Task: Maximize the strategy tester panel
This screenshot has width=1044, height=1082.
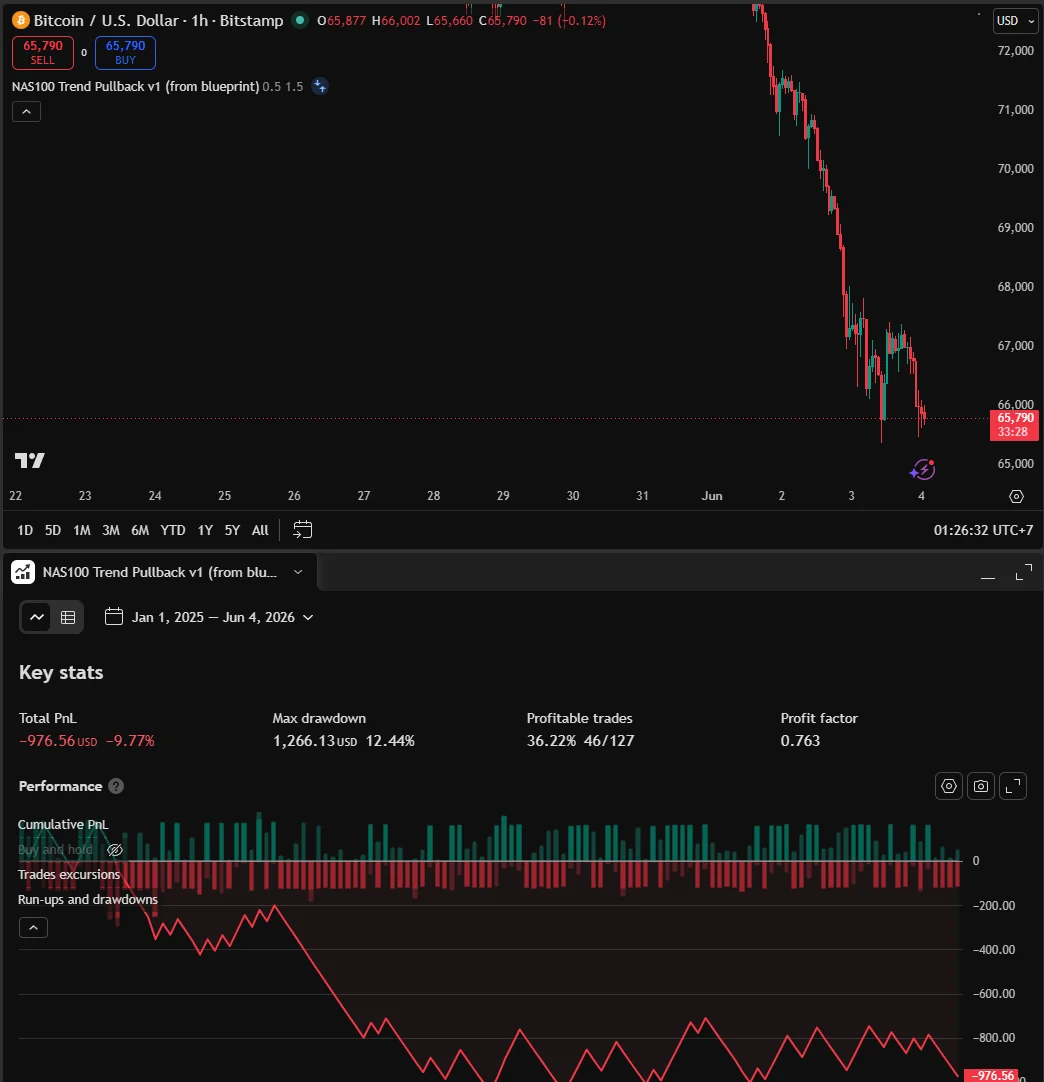Action: click(1024, 572)
